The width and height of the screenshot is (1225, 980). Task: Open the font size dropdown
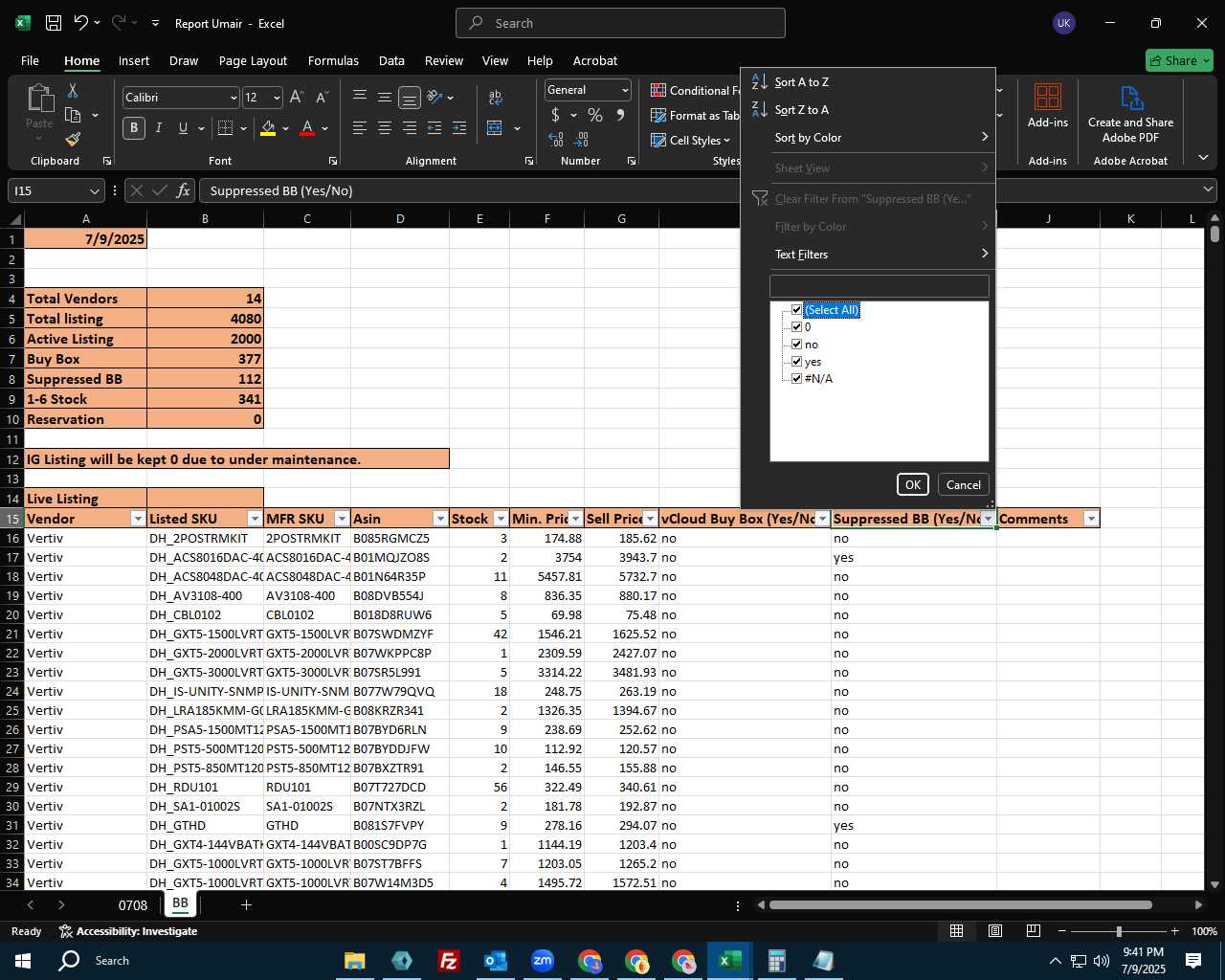point(277,98)
